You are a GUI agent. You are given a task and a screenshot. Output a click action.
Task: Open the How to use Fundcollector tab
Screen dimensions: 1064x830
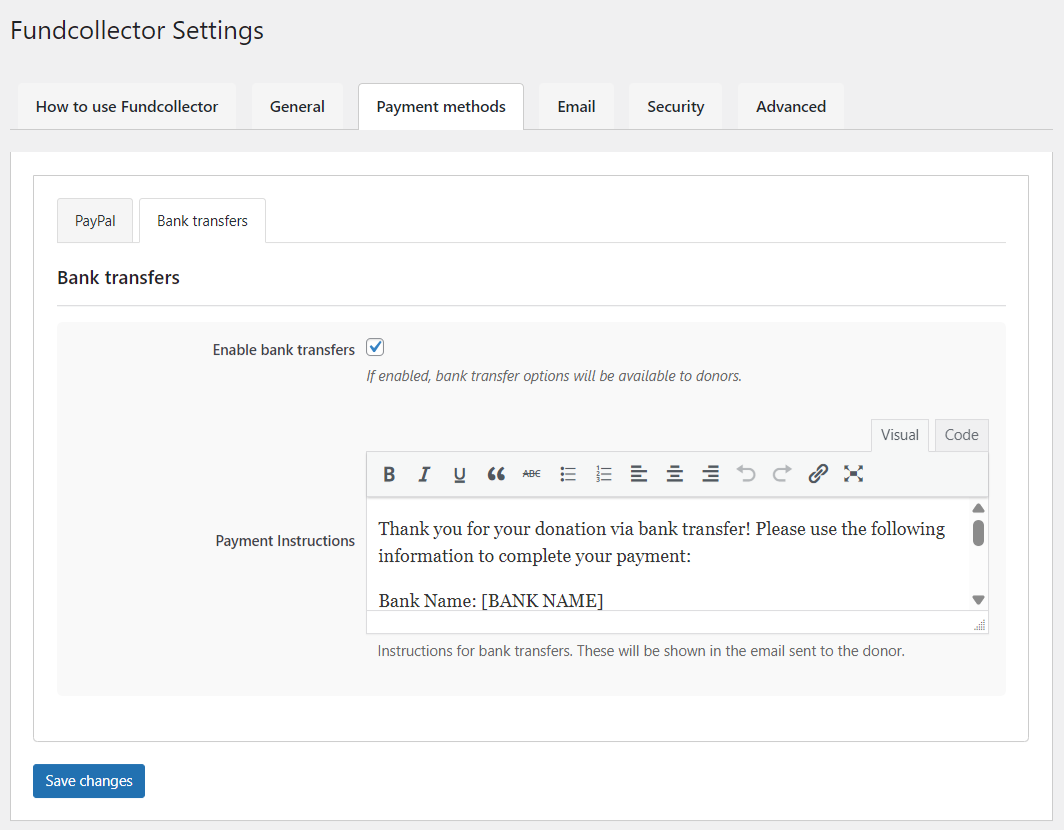coord(126,106)
